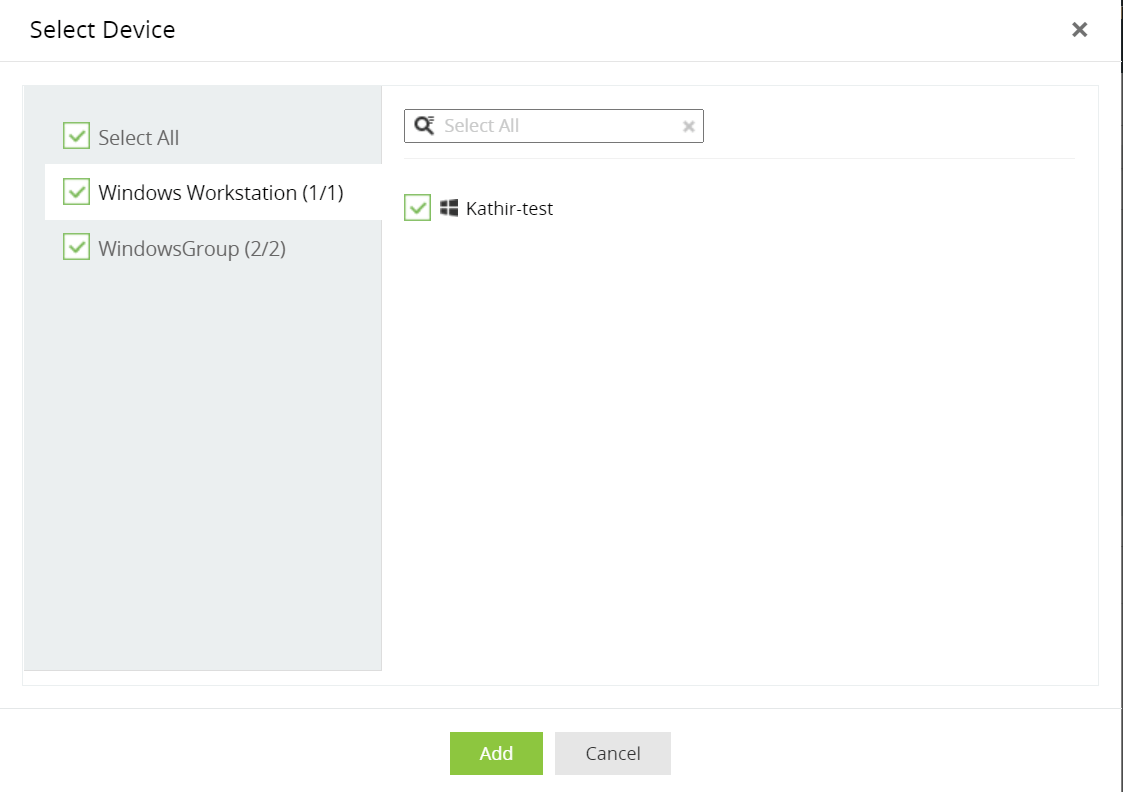
Task: Uncheck the Select All checkbox
Action: [x=76, y=136]
